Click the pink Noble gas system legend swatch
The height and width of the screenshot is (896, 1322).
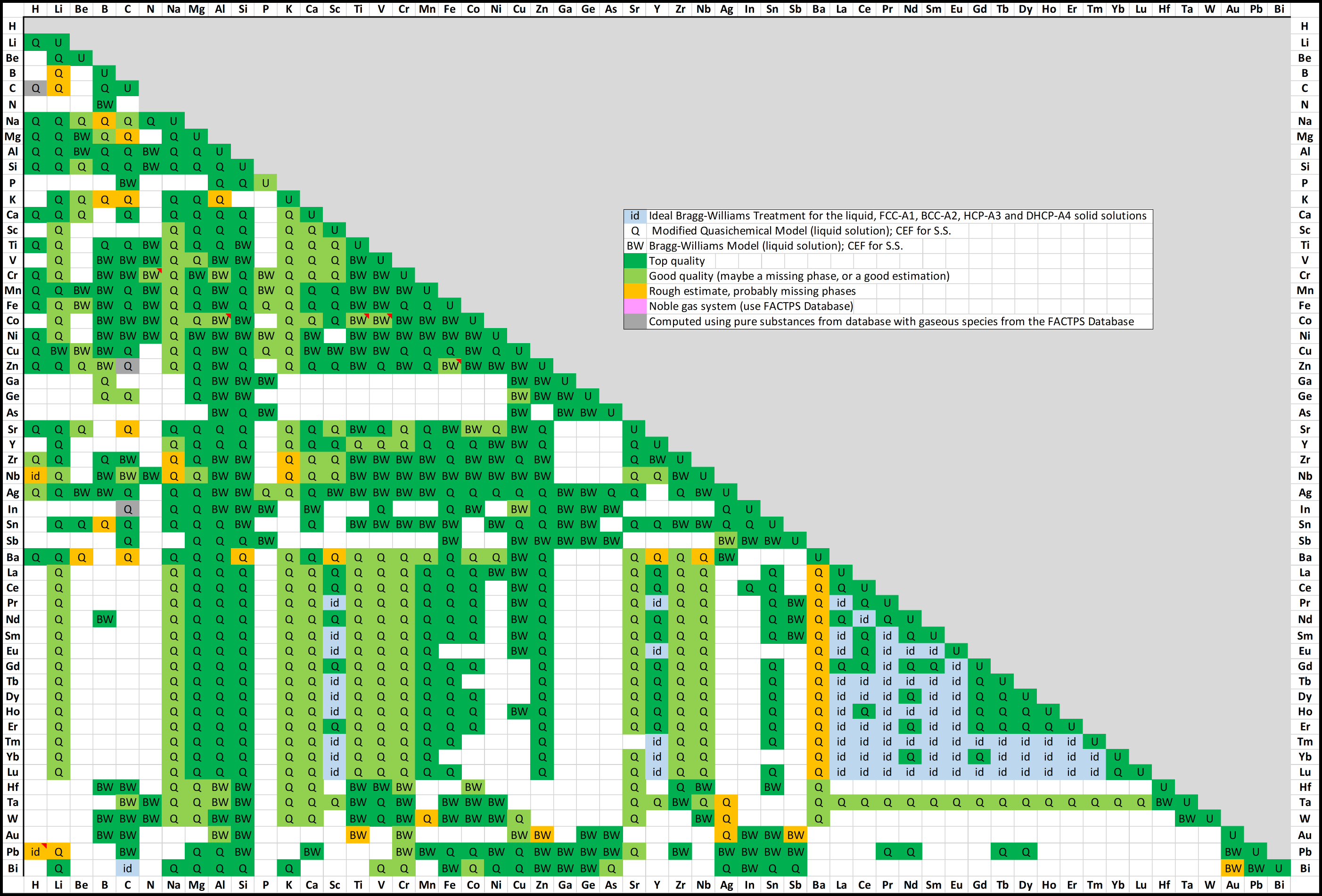635,306
